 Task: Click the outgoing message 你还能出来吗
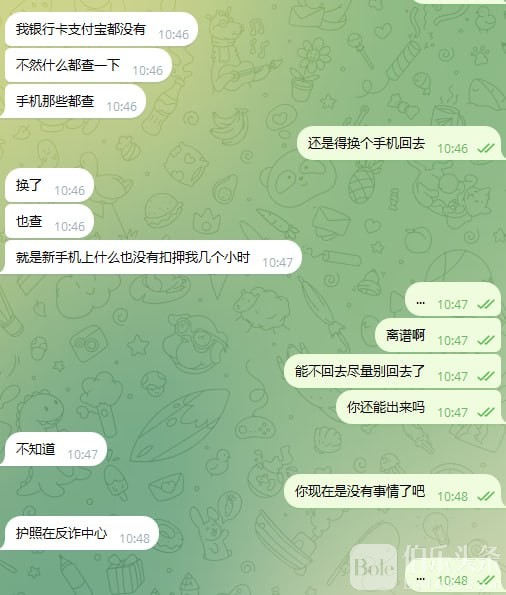[419, 408]
